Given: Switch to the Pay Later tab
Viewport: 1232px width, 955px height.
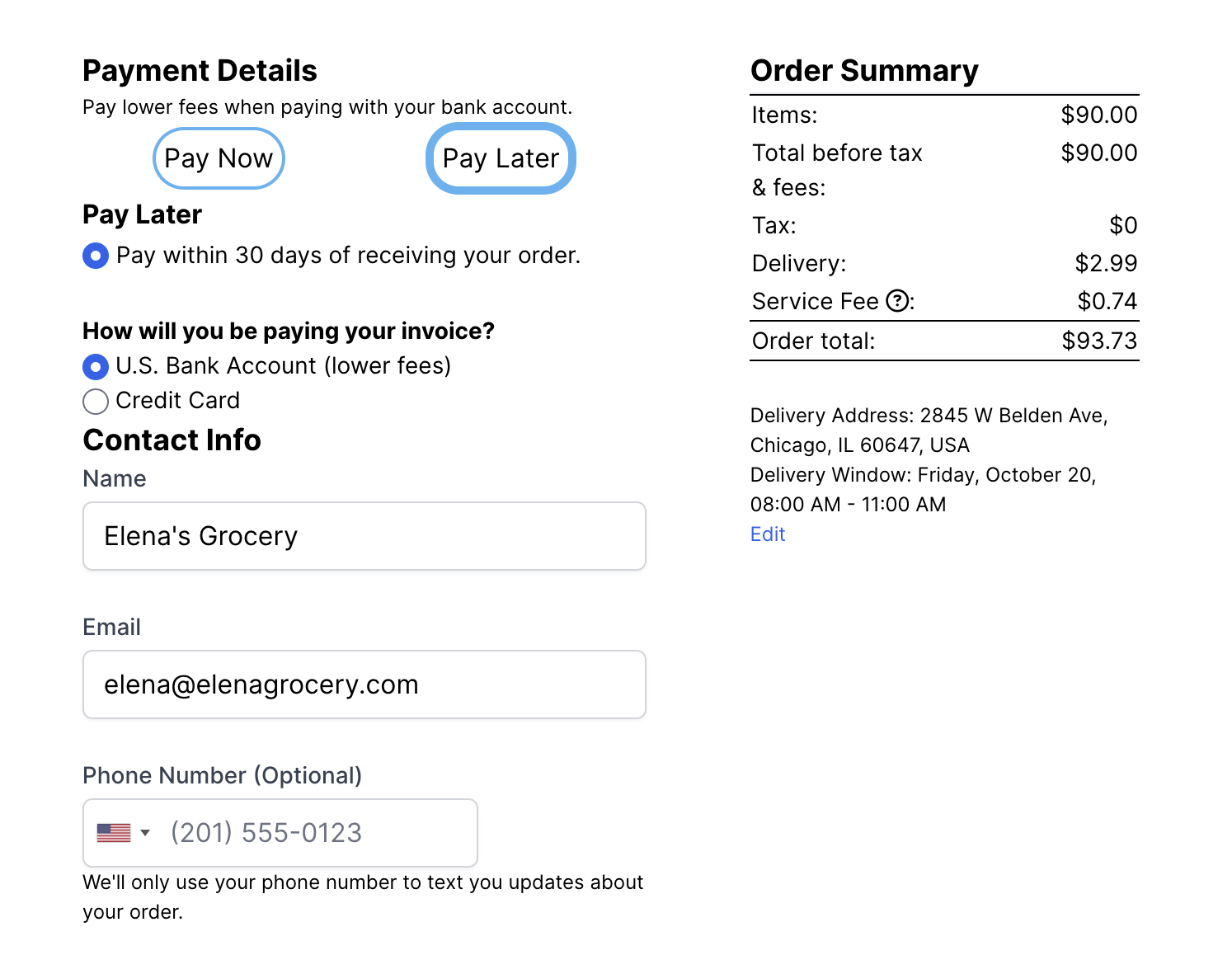Looking at the screenshot, I should 501,158.
